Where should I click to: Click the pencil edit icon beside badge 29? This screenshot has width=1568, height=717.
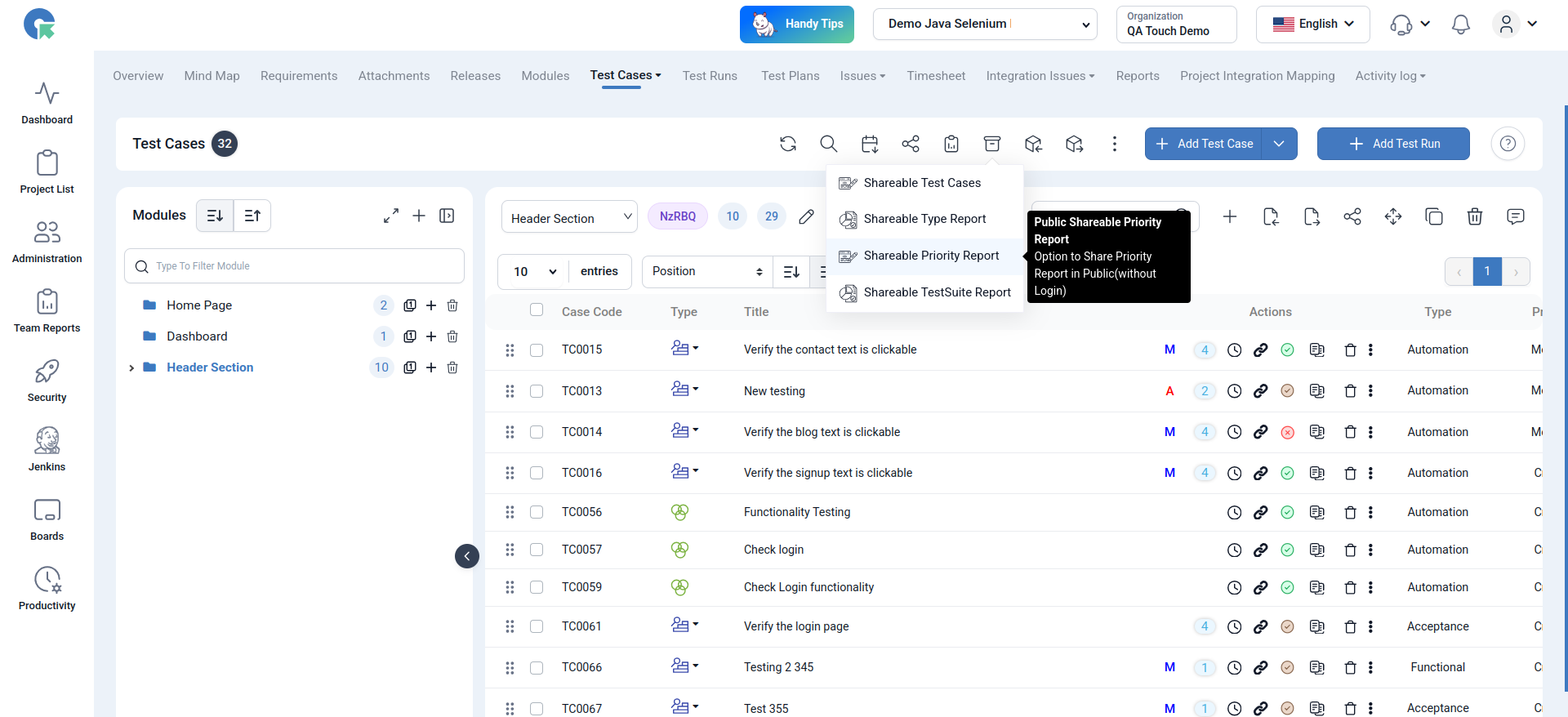(x=806, y=216)
